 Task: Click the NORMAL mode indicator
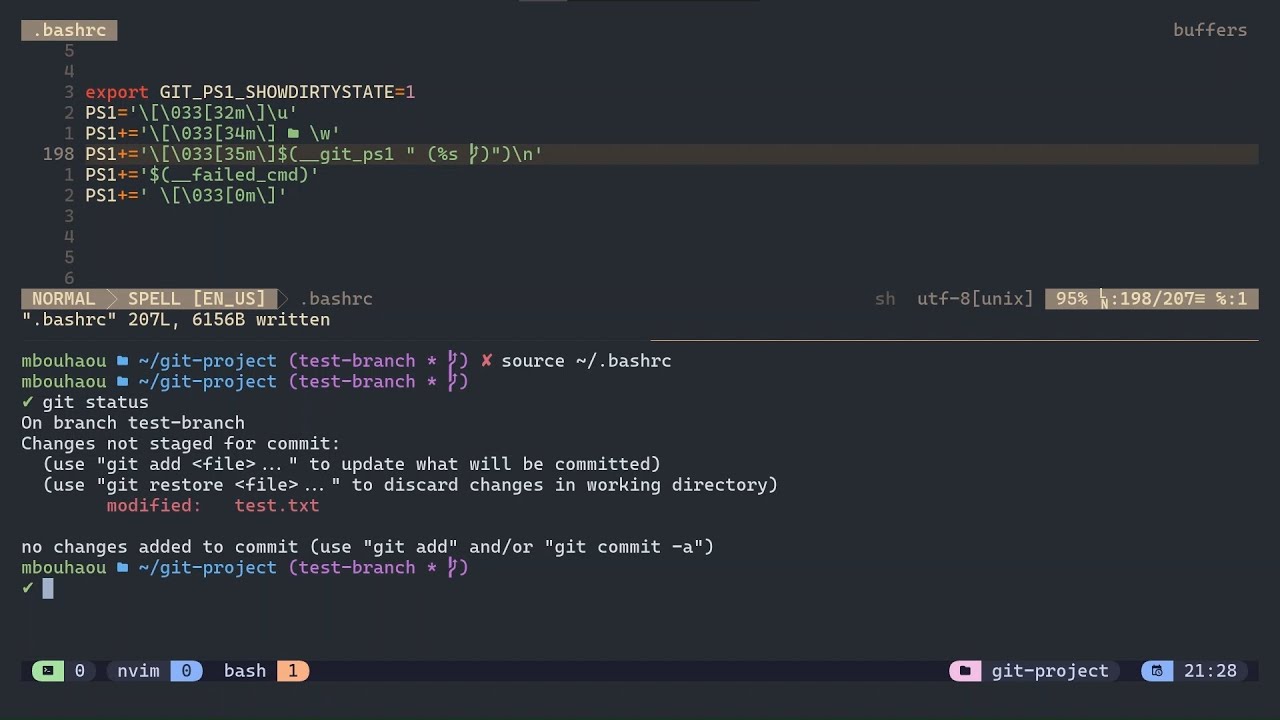coord(64,299)
